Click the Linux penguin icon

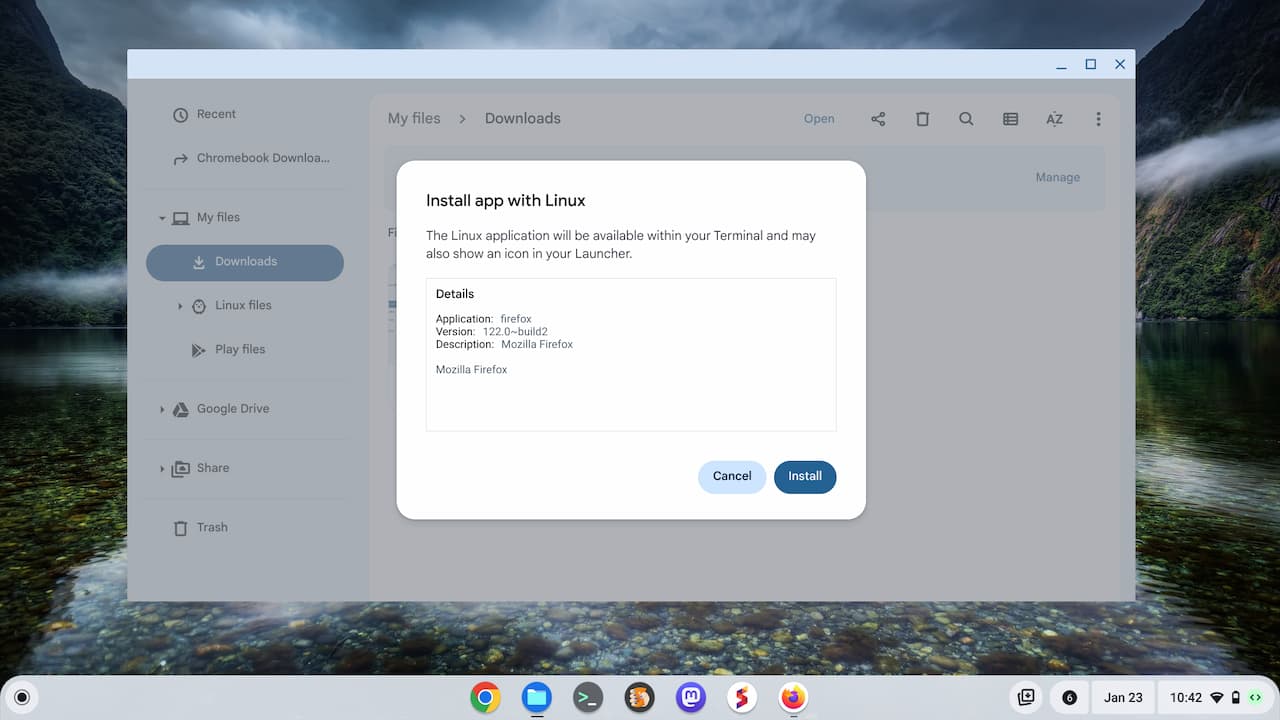tap(199, 306)
